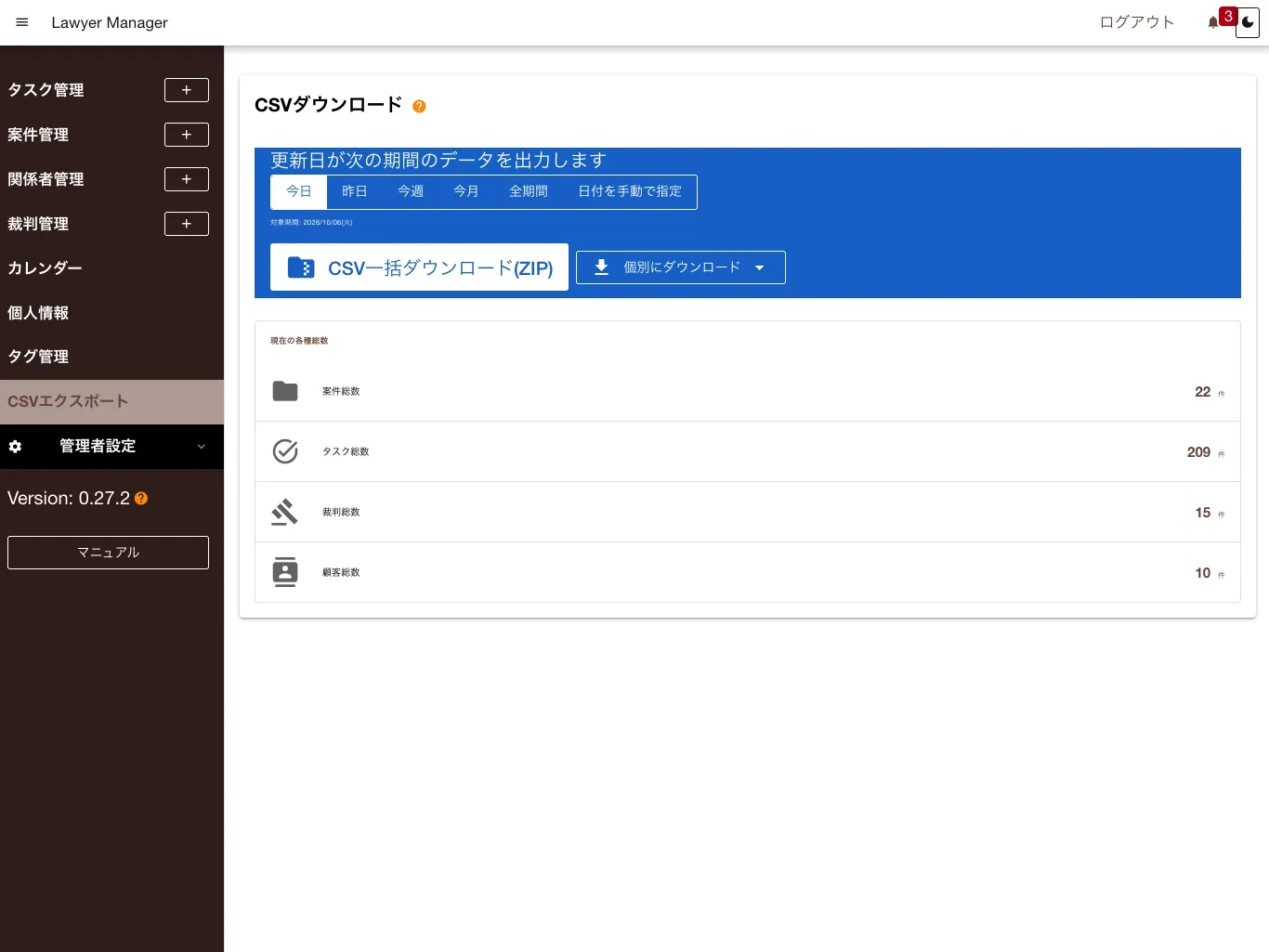Viewport: 1269px width, 952px height.
Task: Click the タスク総数 count 209
Action: tap(1198, 452)
